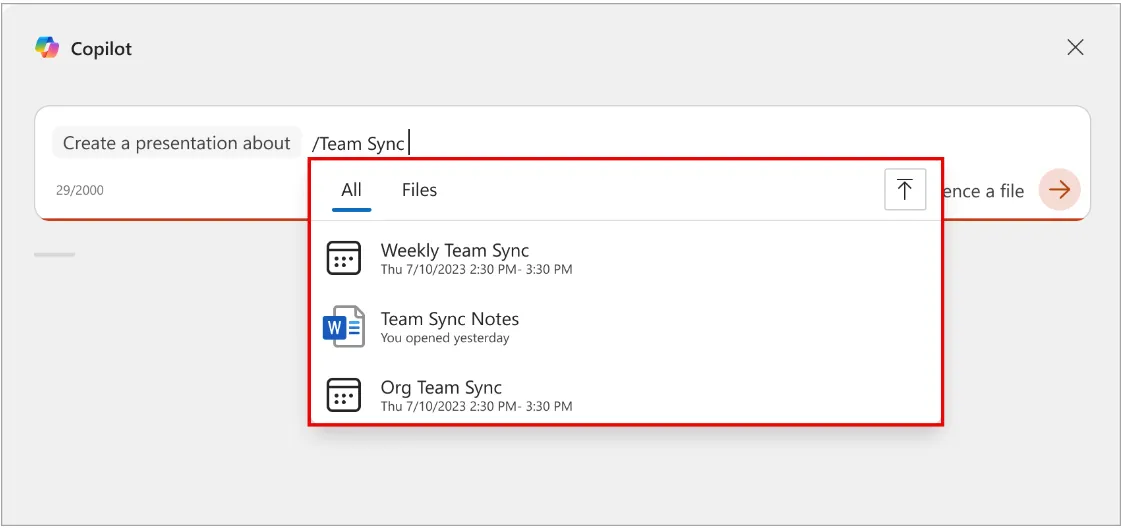Click the date line under Weekly Team Sync
The image size is (1121, 529).
click(x=476, y=269)
